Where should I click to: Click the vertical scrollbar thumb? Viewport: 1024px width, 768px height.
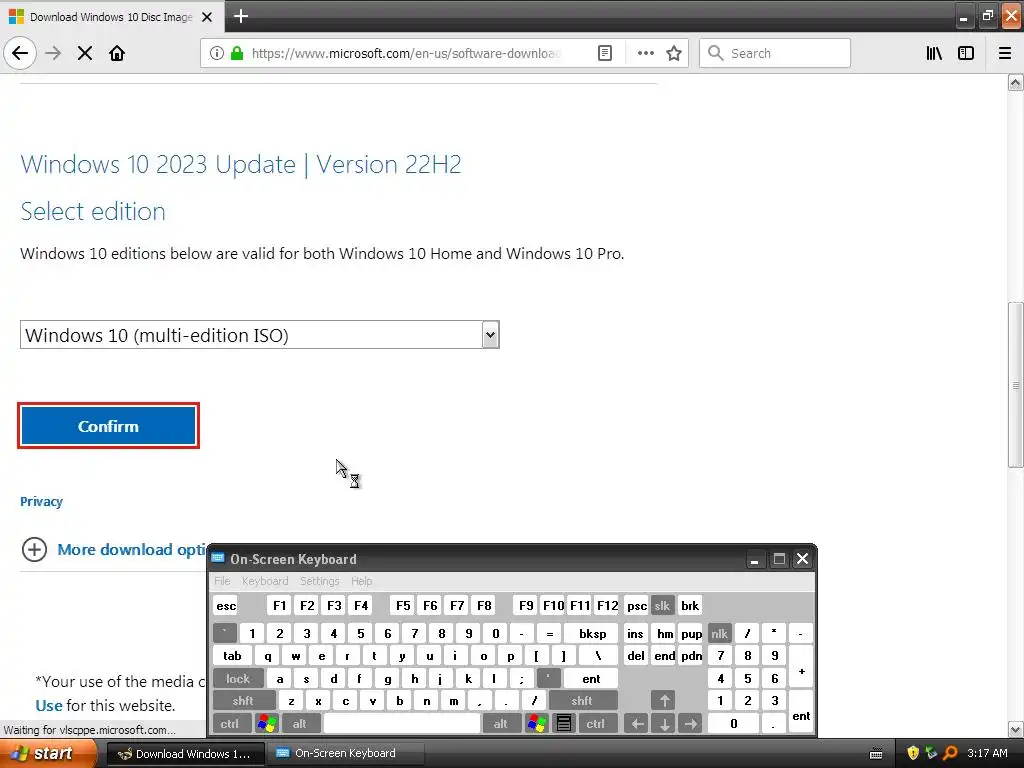coord(1015,385)
